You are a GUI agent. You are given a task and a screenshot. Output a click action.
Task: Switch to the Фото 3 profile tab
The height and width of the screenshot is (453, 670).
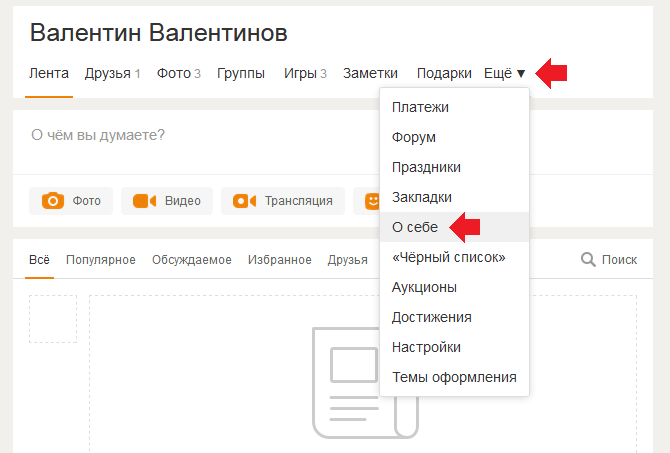point(179,74)
